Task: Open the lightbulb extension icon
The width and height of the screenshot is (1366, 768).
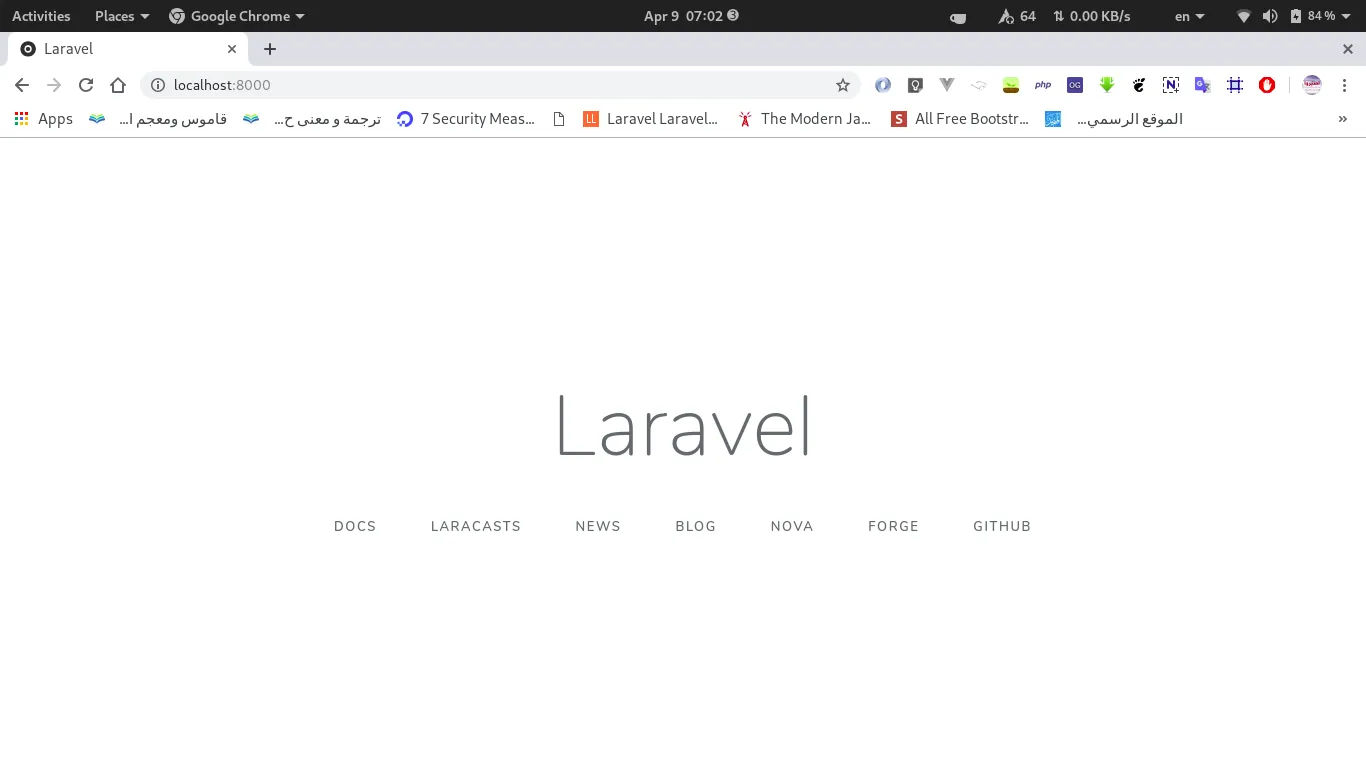Action: [915, 85]
